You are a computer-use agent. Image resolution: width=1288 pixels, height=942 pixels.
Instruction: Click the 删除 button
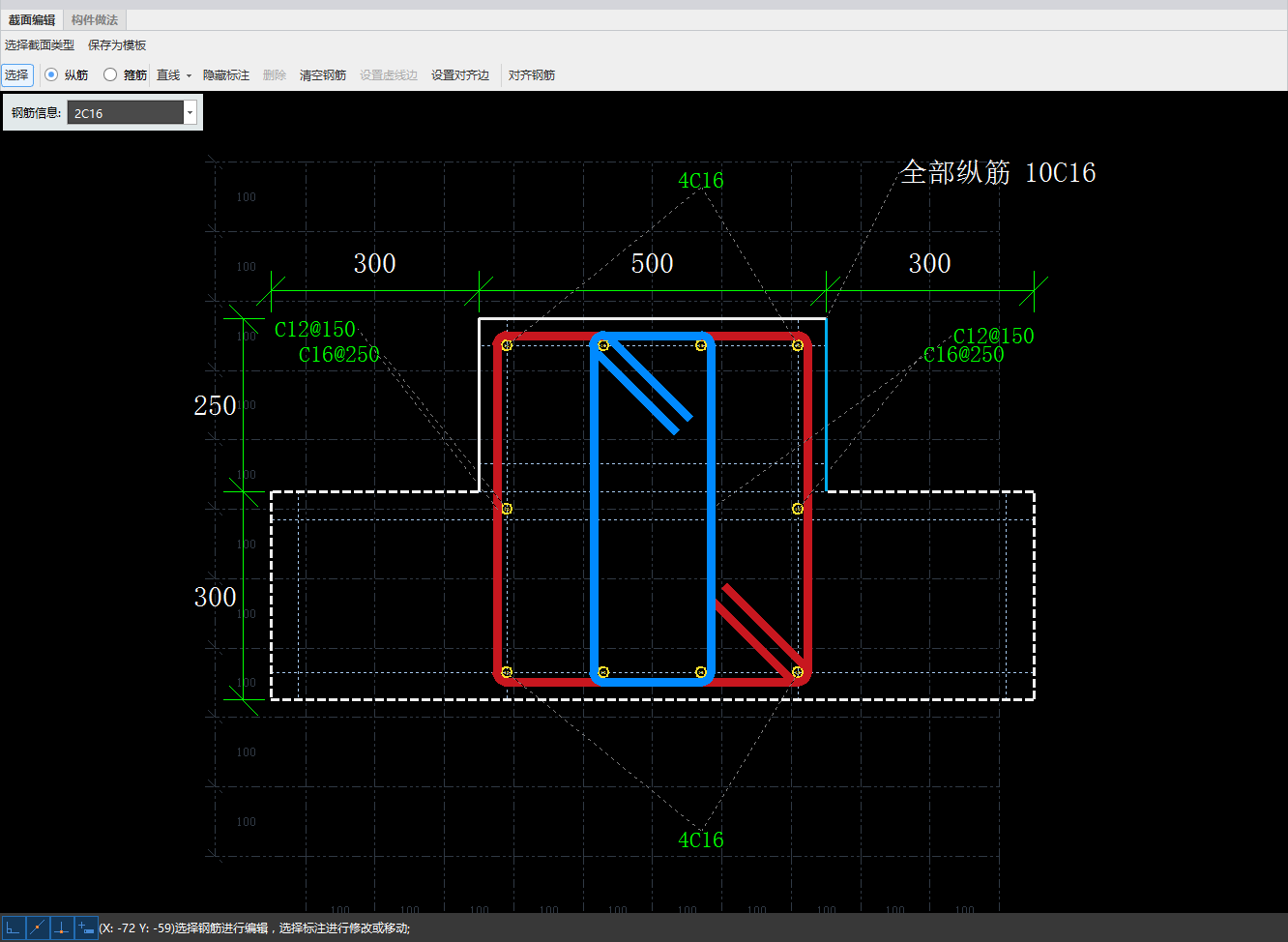pyautogui.click(x=275, y=74)
